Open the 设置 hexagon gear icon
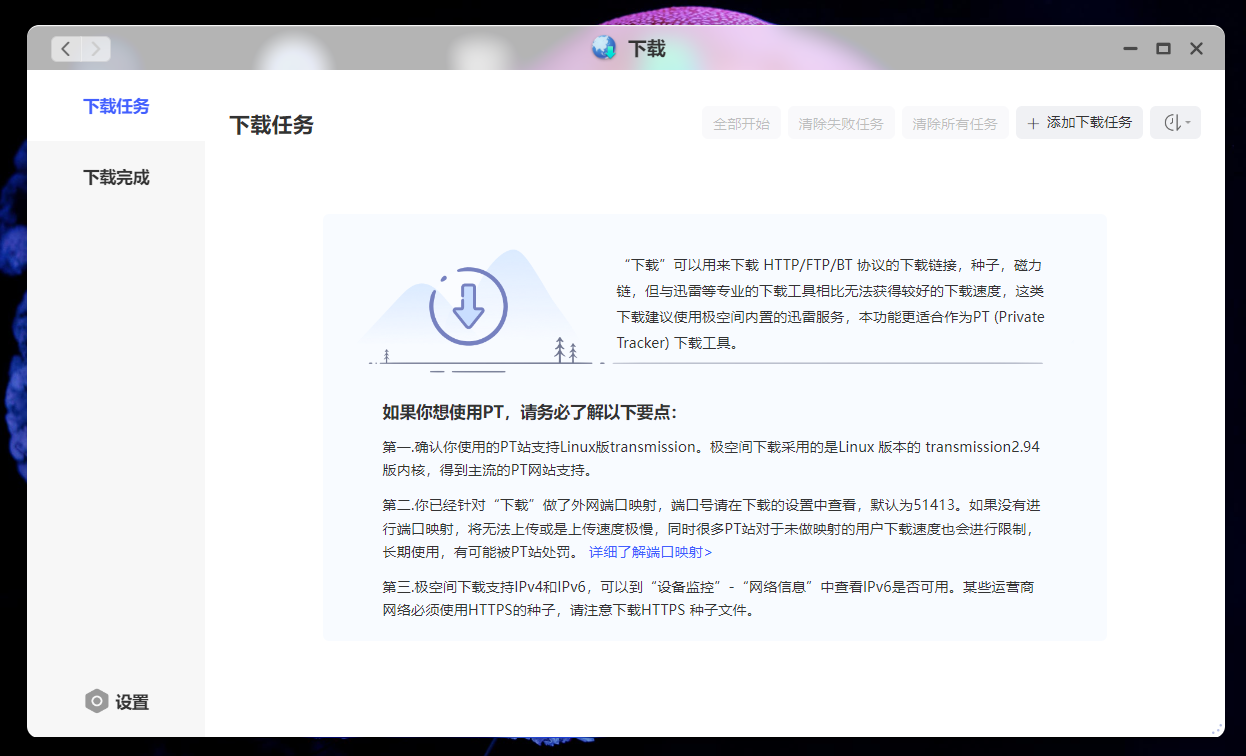 pos(96,702)
